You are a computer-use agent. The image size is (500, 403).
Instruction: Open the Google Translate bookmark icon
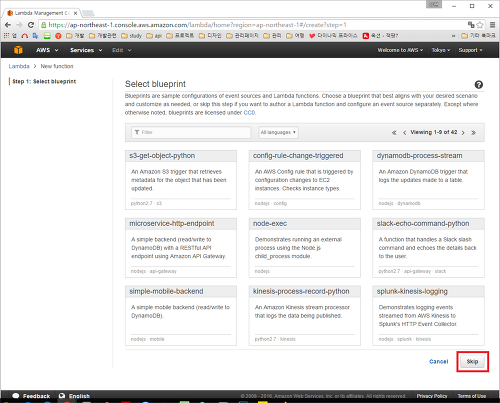[35, 36]
